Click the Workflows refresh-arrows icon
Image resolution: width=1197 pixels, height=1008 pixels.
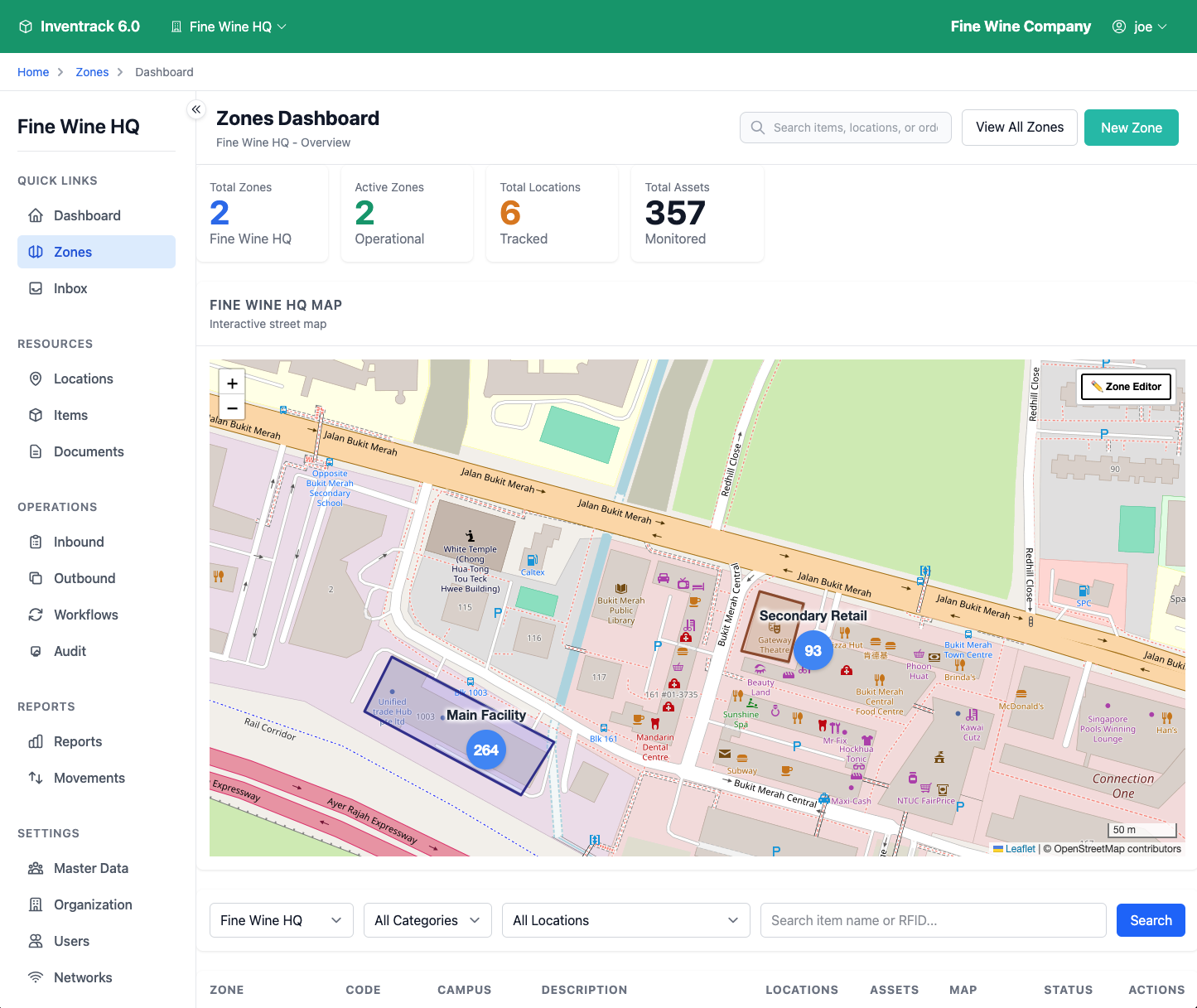pyautogui.click(x=36, y=615)
